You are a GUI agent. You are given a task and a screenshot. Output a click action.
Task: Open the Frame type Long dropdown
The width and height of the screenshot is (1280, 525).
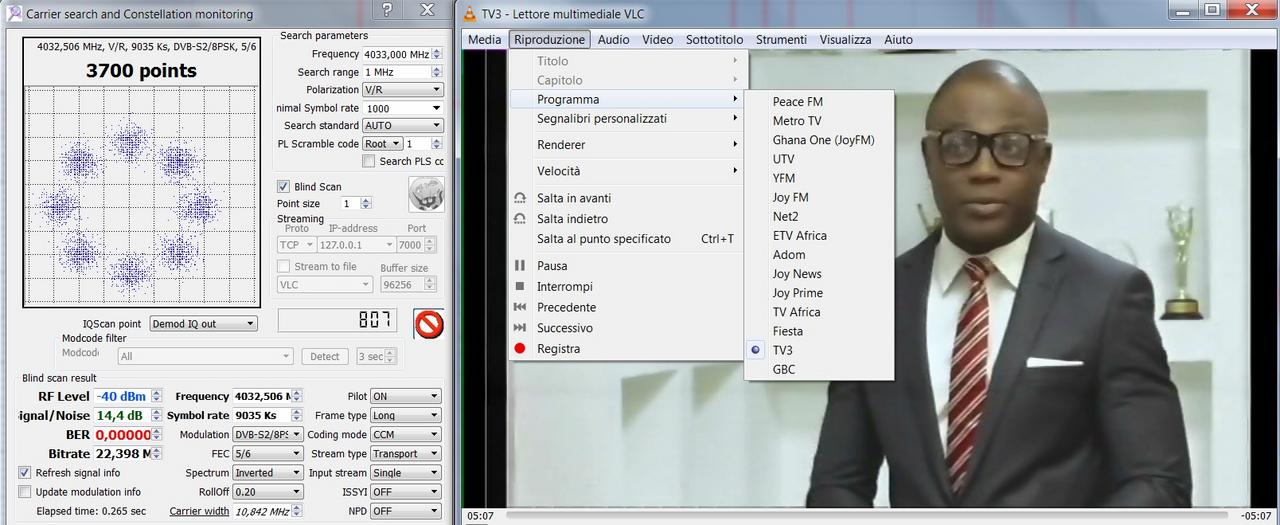click(405, 416)
